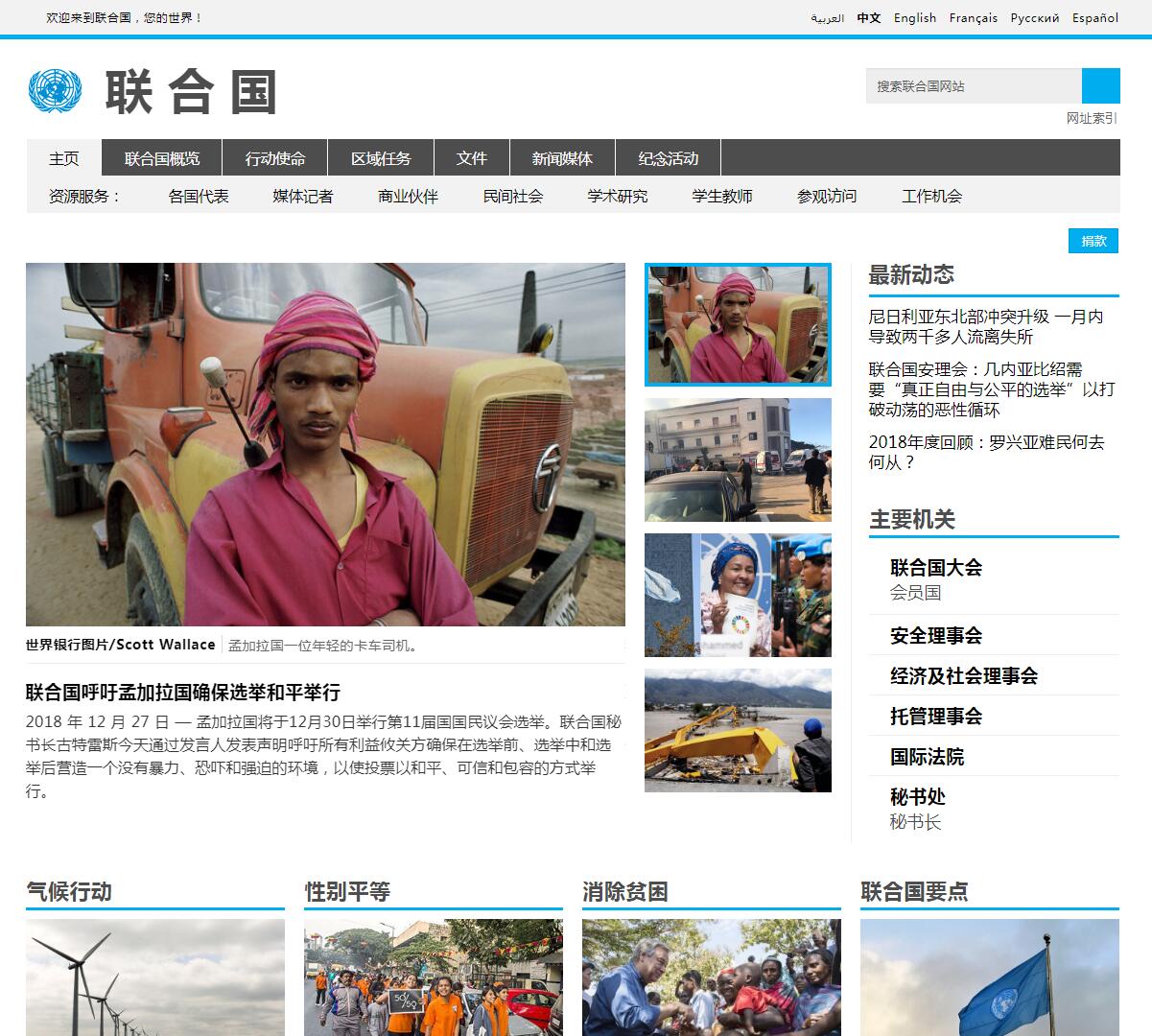Click the 主要机关 heading
Image resolution: width=1152 pixels, height=1036 pixels.
[911, 519]
